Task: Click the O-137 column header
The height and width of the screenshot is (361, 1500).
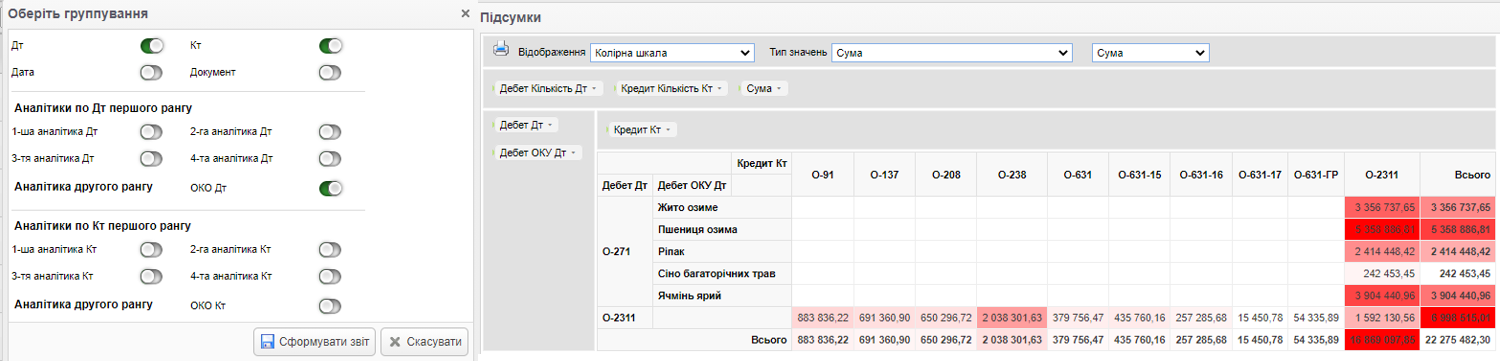Action: (885, 175)
